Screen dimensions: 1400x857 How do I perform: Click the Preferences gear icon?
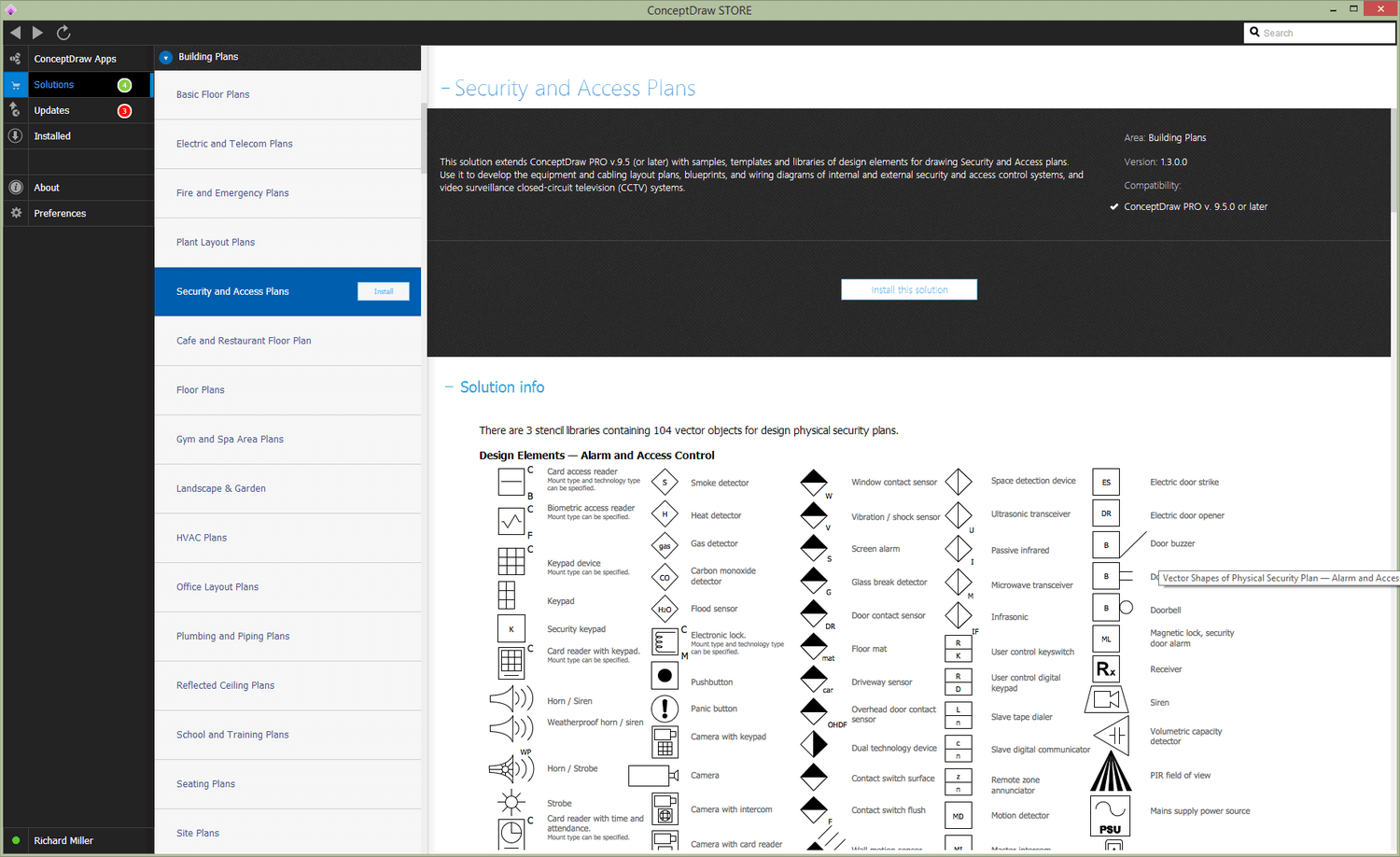click(15, 213)
